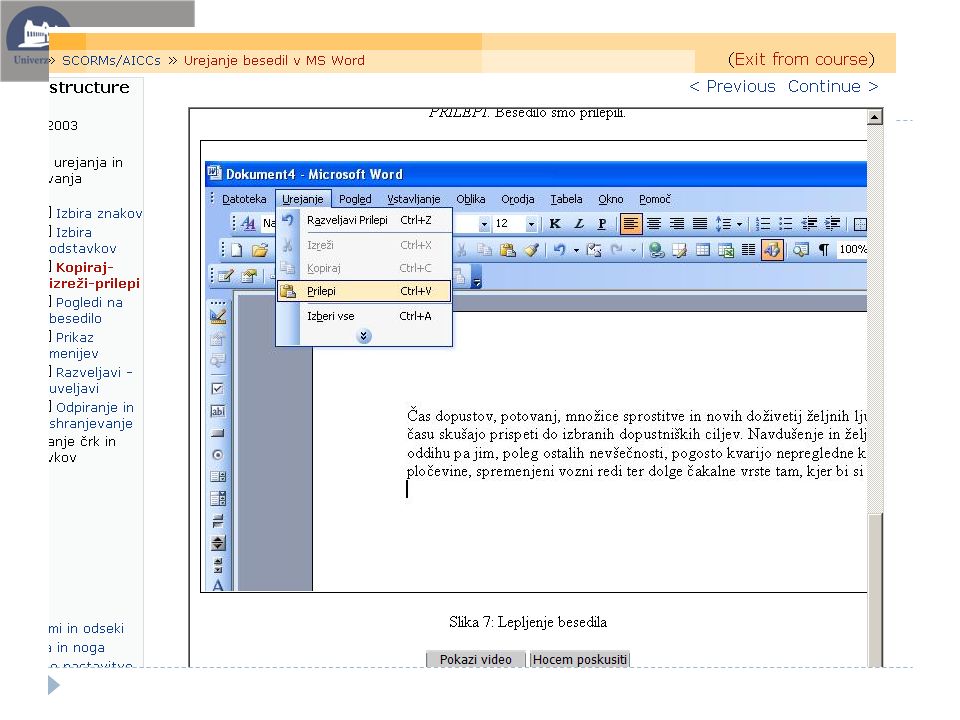Screen dimensions: 960x720
Task: Click the Open folder icon
Action: click(260, 250)
